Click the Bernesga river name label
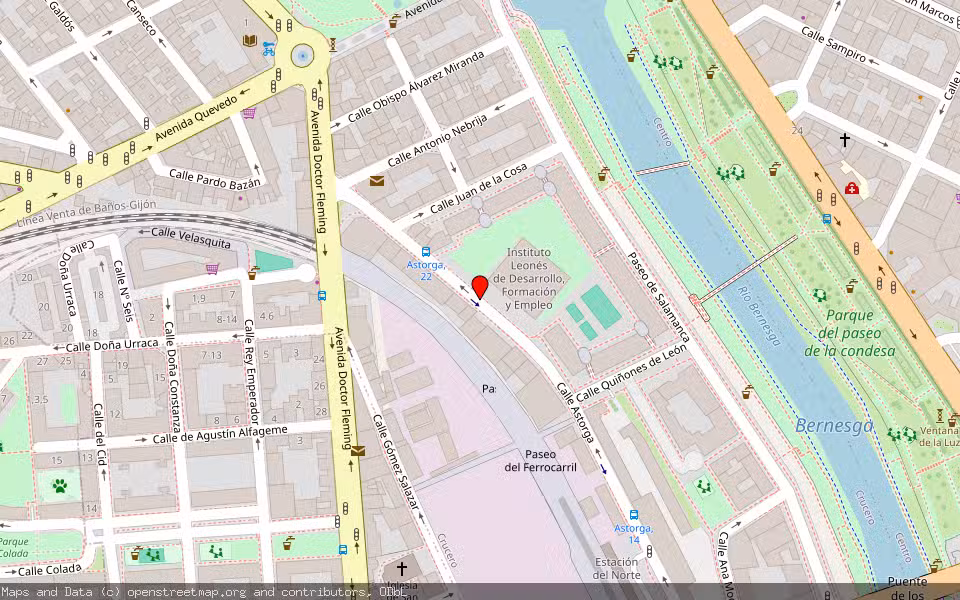The image size is (960, 600). click(x=834, y=426)
